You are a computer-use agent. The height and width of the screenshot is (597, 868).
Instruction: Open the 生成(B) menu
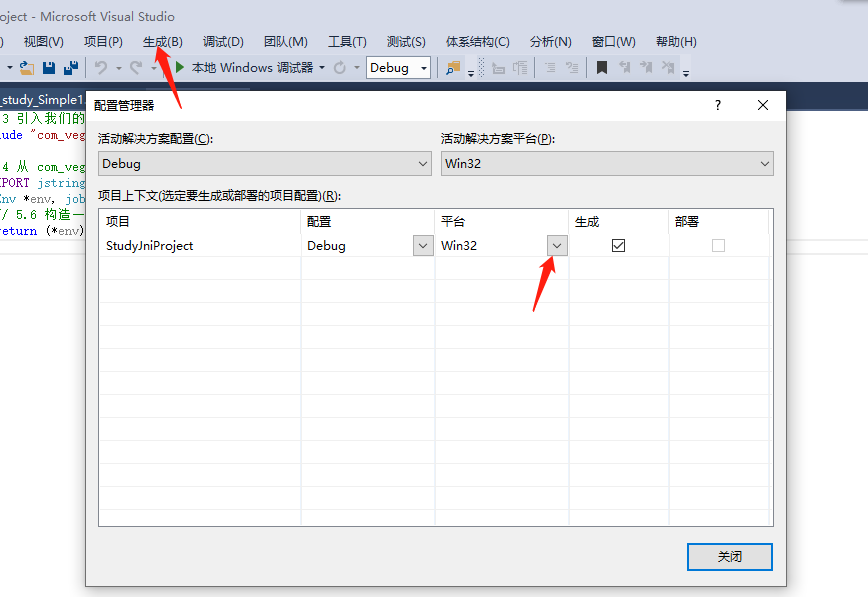pos(163,42)
